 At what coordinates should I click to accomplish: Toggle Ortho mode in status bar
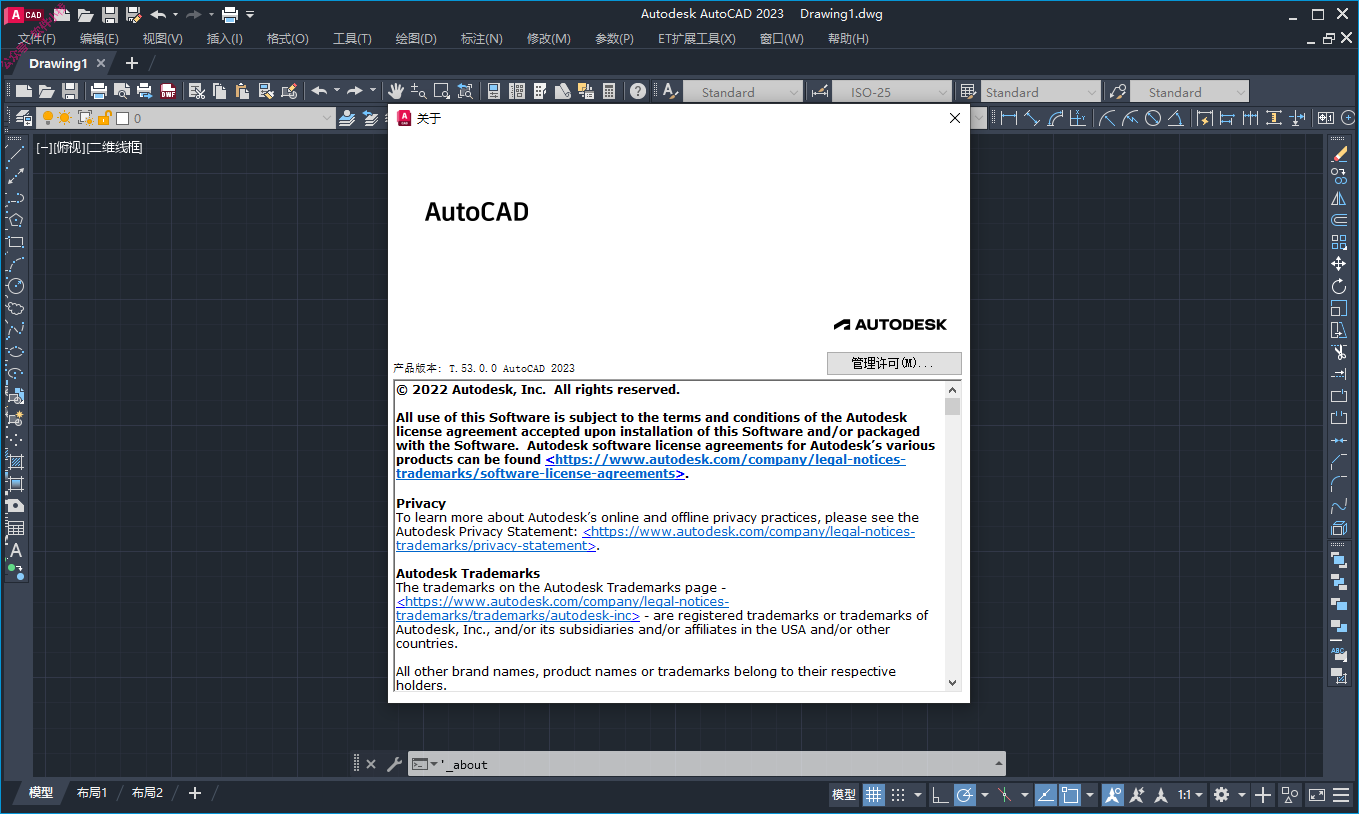[x=940, y=795]
